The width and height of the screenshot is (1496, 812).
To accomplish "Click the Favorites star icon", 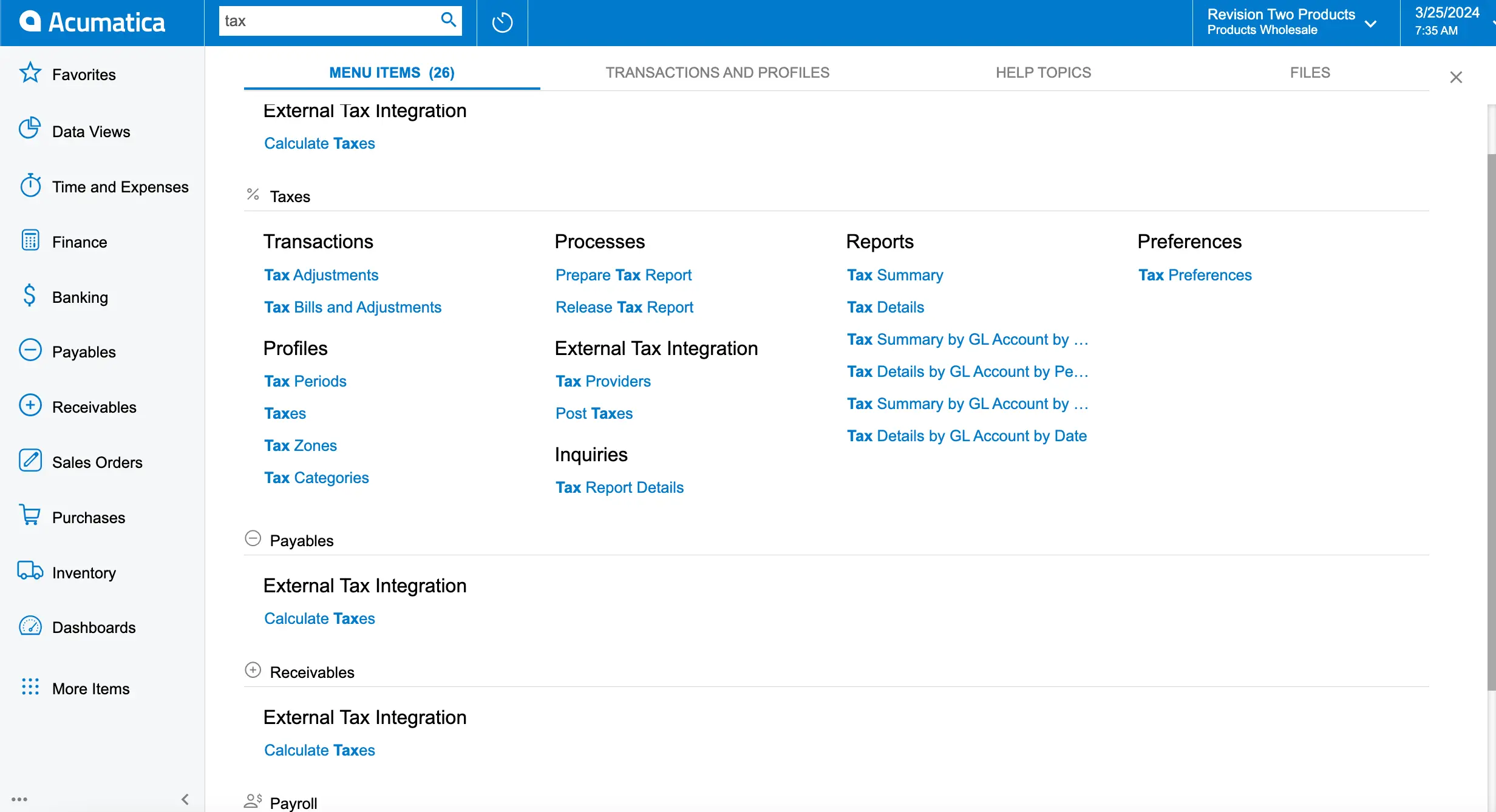I will pyautogui.click(x=27, y=74).
